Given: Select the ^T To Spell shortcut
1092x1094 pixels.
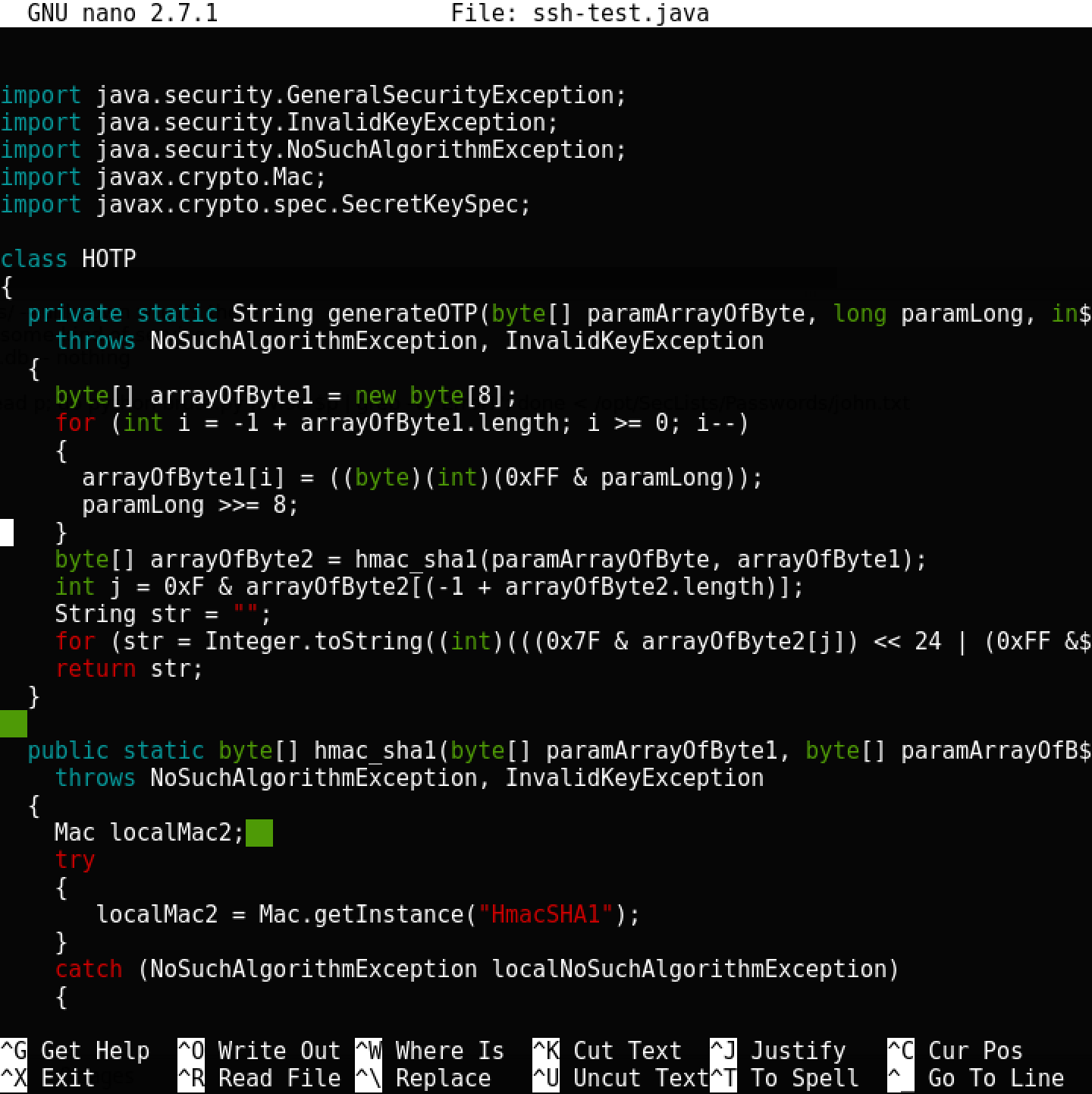Looking at the screenshot, I should pos(785,1078).
